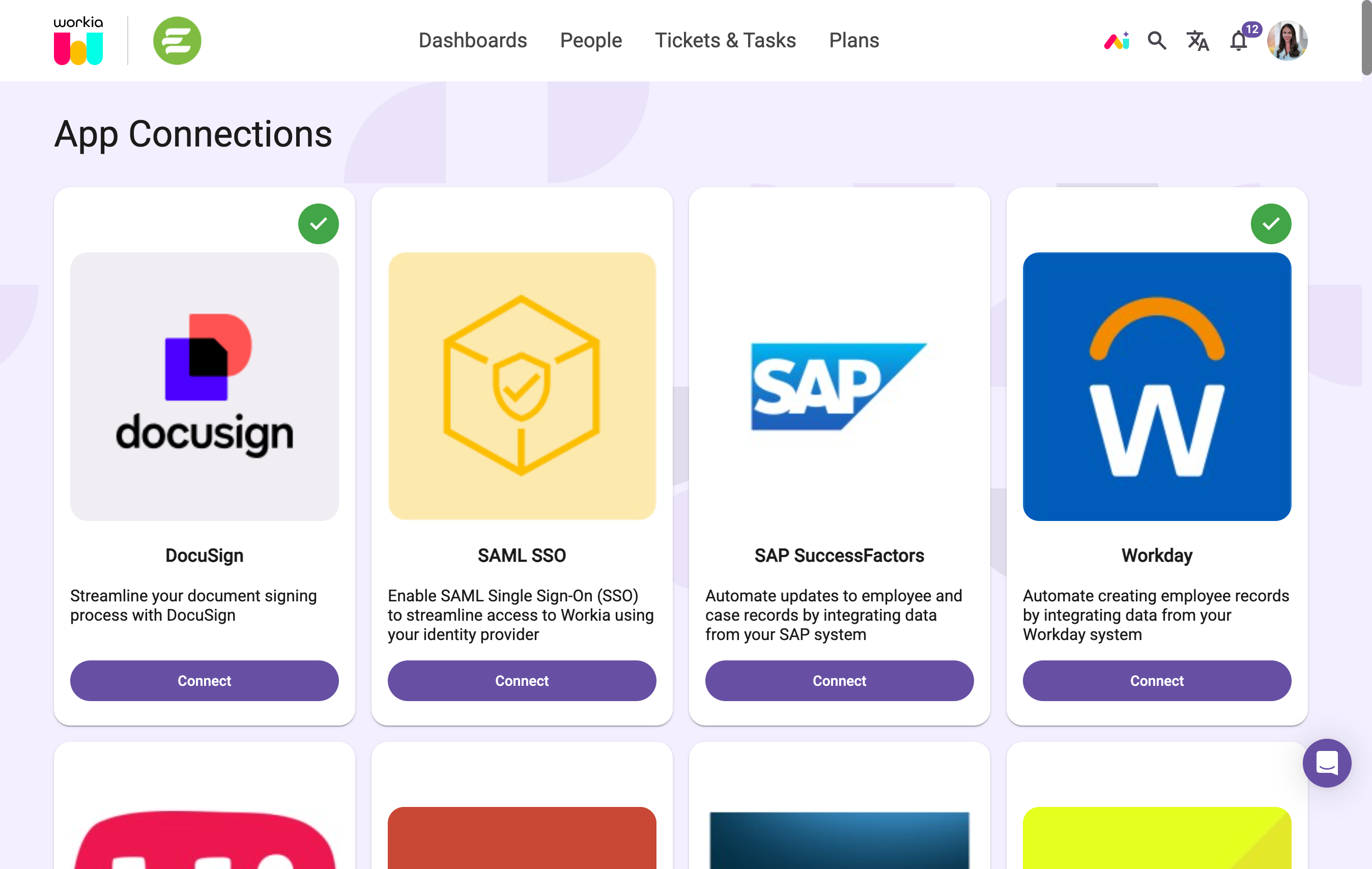Image resolution: width=1372 pixels, height=869 pixels.
Task: Open the Plans menu
Action: coord(854,40)
